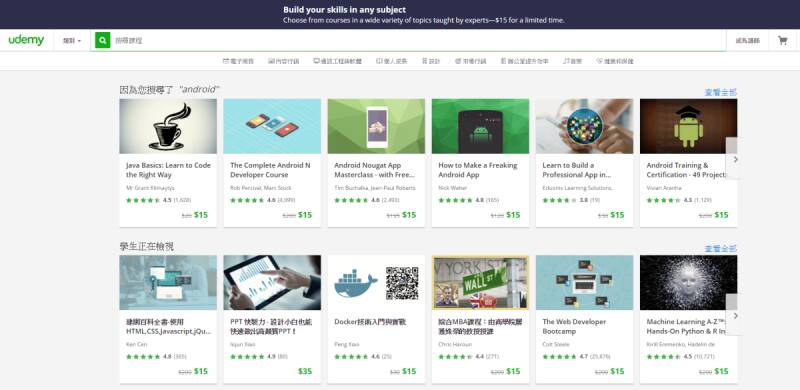Open the 設計 design category

(x=431, y=61)
